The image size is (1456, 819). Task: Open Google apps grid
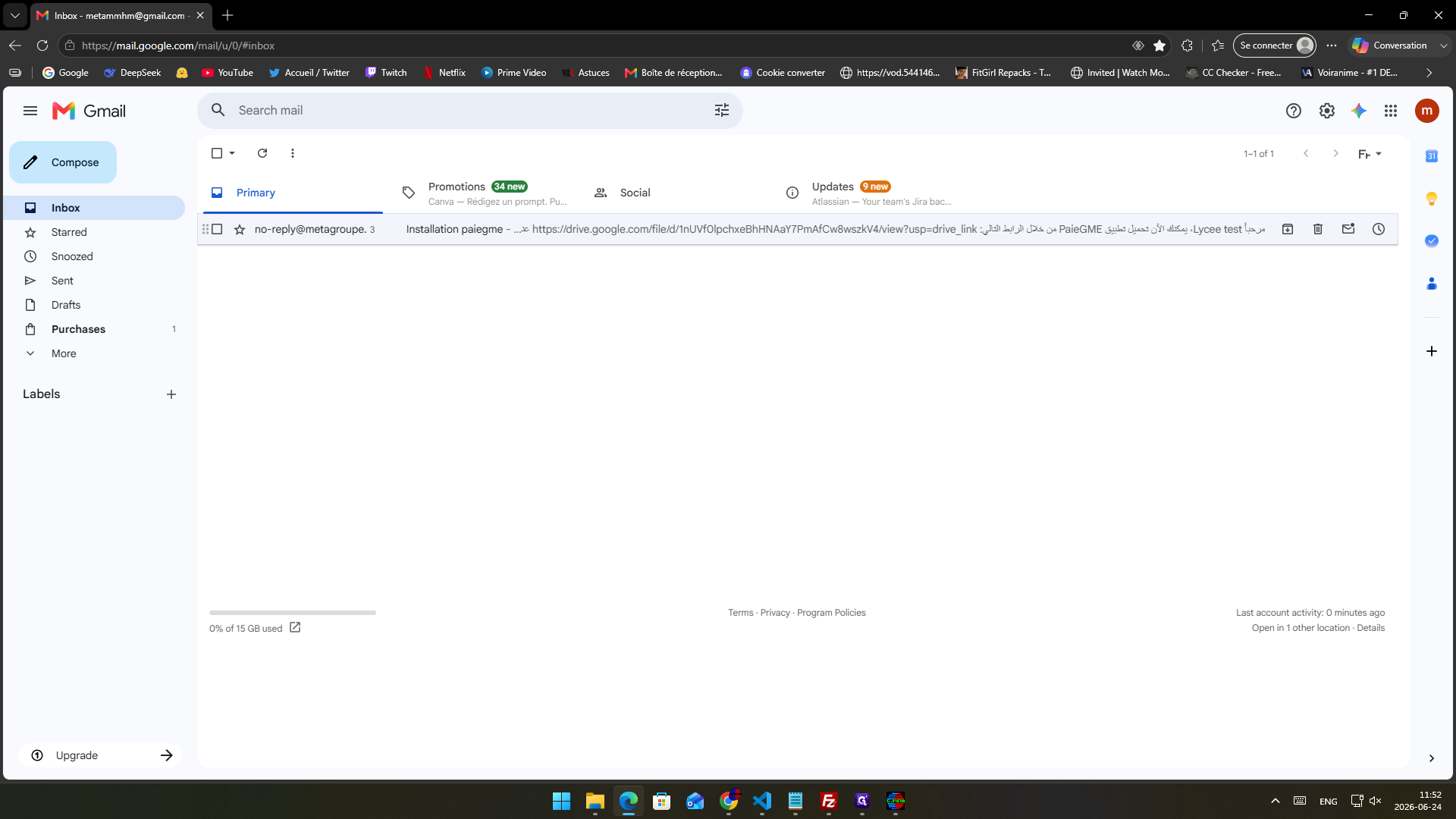click(x=1391, y=111)
